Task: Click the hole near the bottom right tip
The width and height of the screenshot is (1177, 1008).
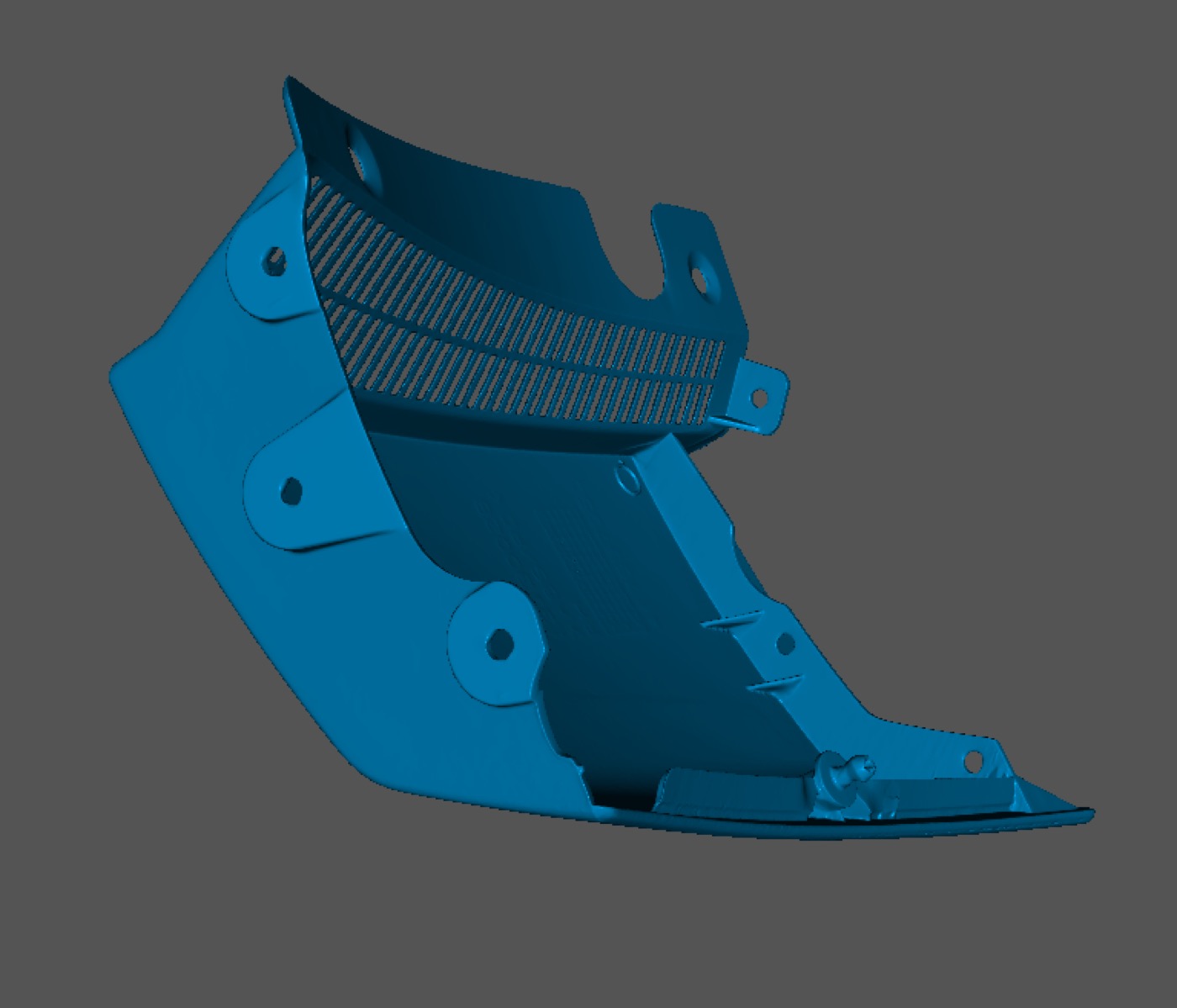Action: 973,762
